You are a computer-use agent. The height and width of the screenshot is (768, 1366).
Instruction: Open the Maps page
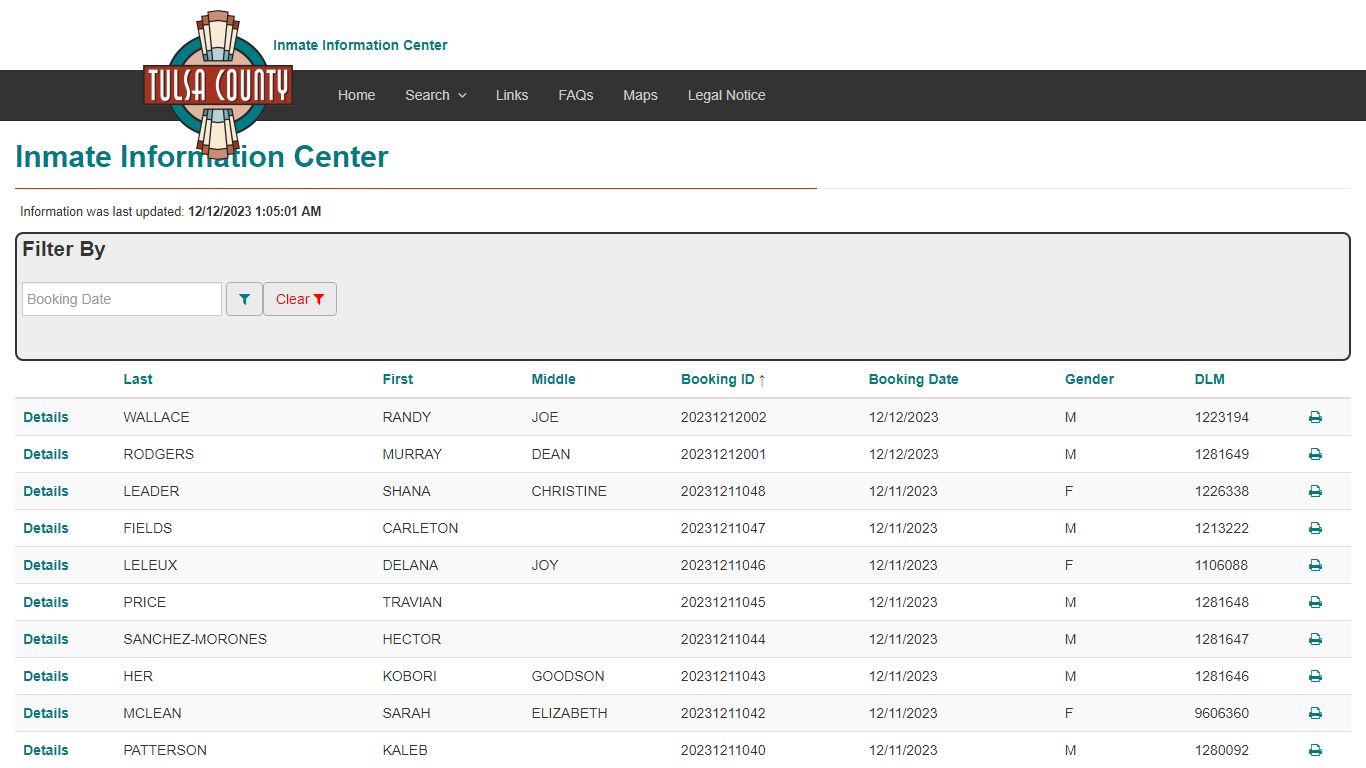[x=640, y=95]
